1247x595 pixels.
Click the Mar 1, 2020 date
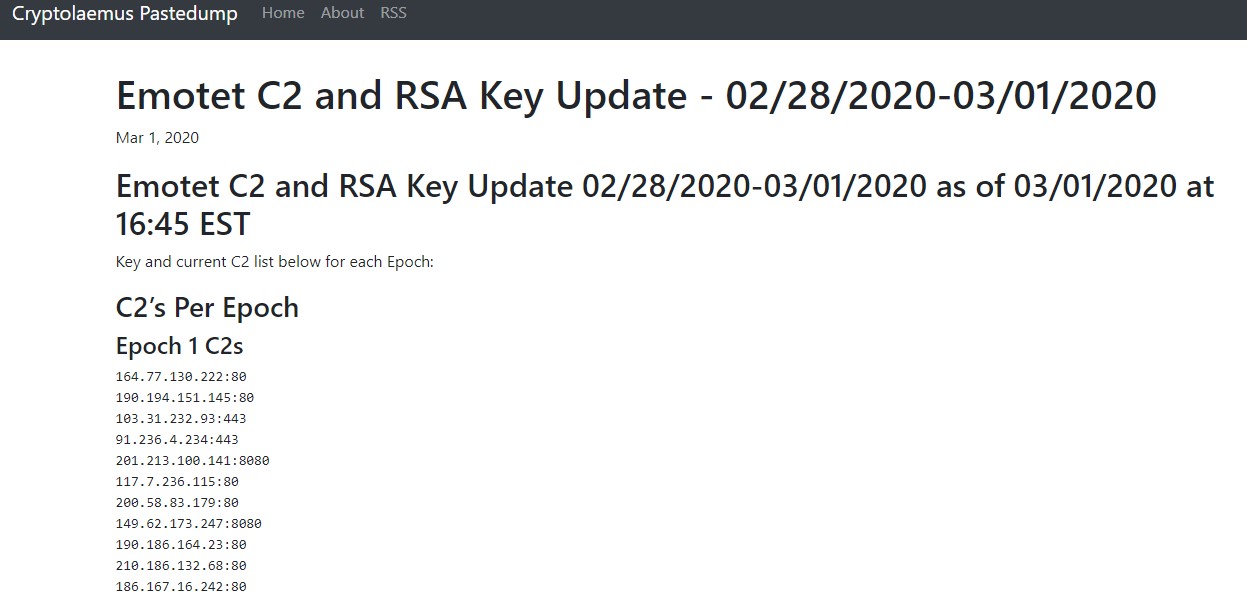[x=157, y=138]
